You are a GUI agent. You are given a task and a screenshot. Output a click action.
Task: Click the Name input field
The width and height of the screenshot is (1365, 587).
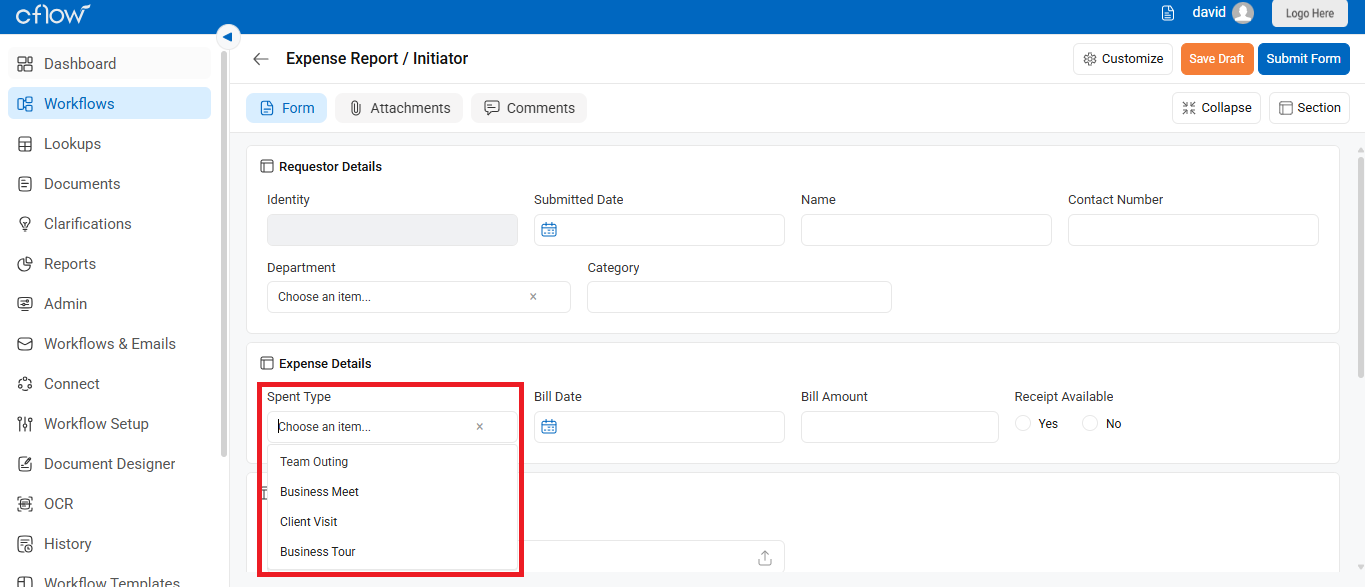click(x=926, y=230)
